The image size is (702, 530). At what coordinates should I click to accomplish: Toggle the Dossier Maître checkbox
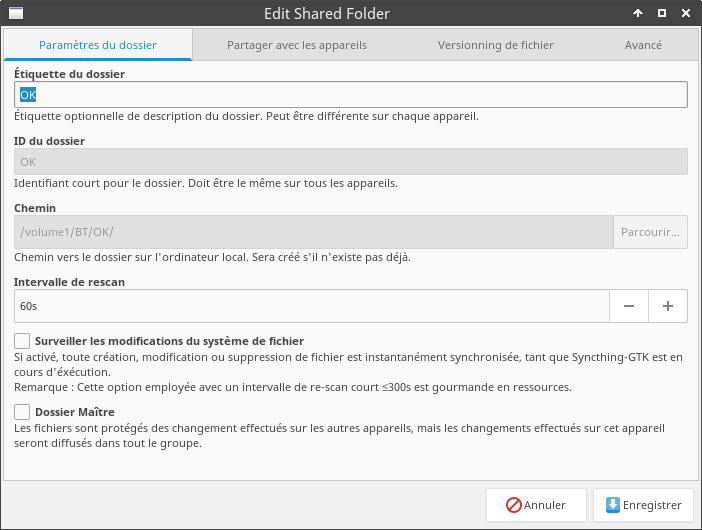(x=22, y=411)
